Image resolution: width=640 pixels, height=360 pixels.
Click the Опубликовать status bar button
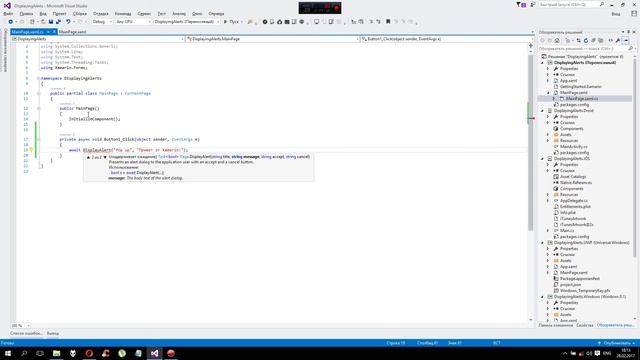pos(616,343)
